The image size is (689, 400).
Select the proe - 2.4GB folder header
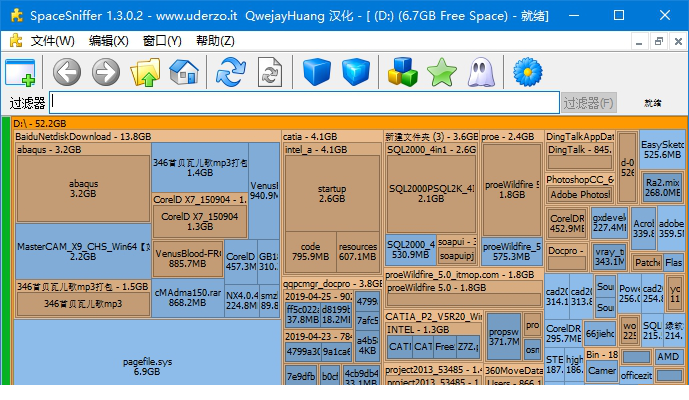(x=511, y=136)
